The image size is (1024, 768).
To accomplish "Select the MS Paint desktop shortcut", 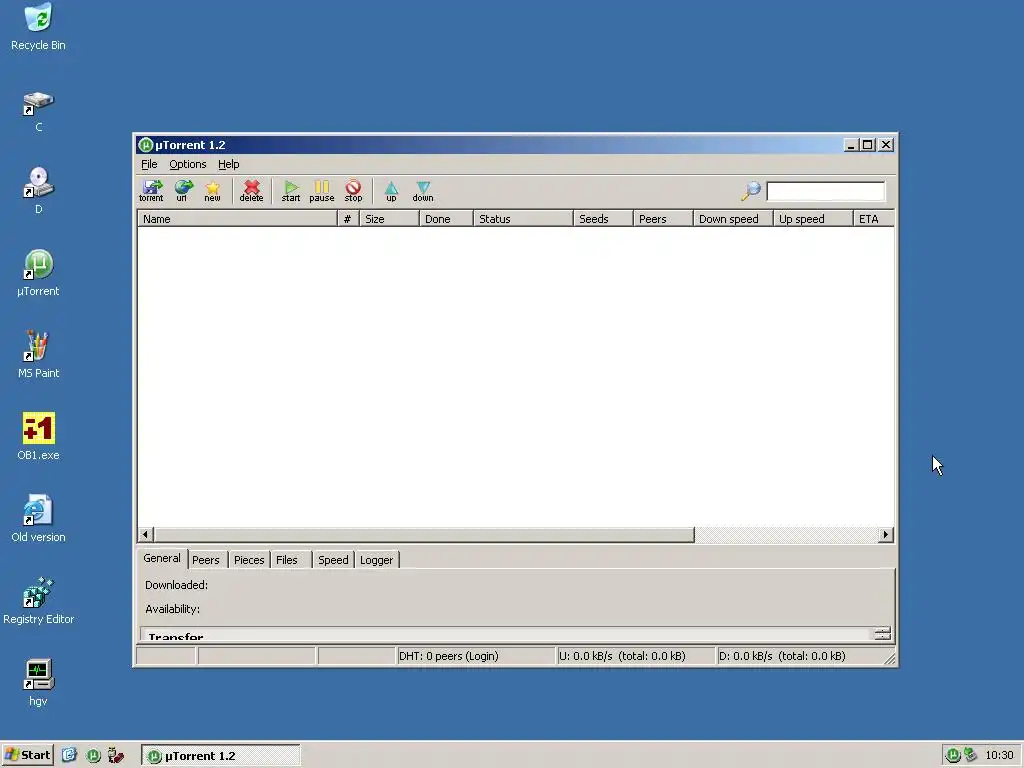I will (x=38, y=355).
